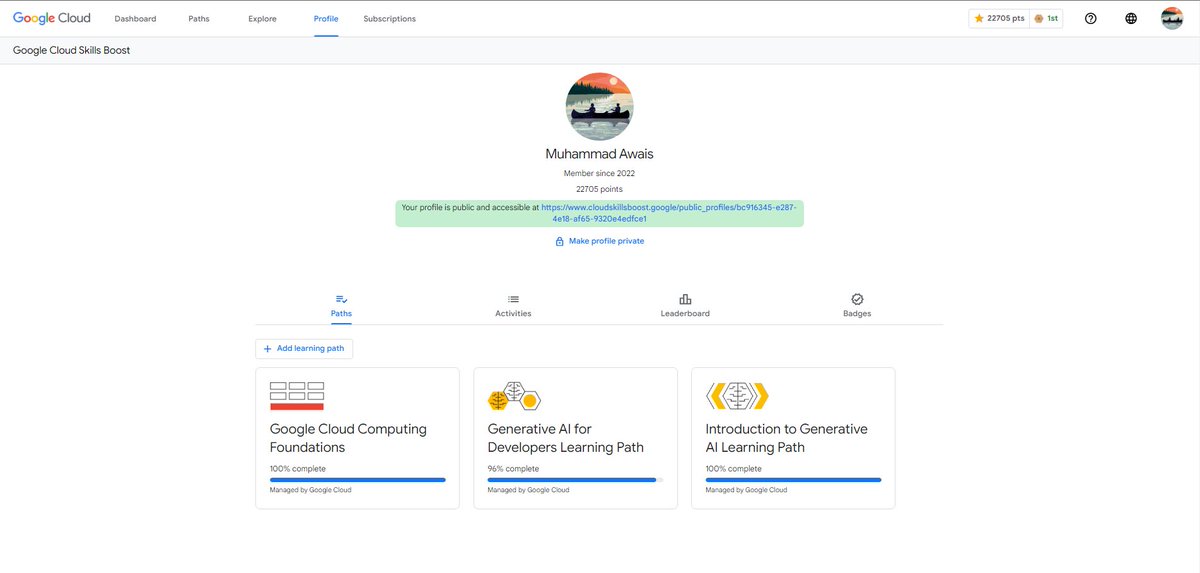Click the Leaderboard bar chart icon
This screenshot has width=1200, height=573.
coord(685,299)
